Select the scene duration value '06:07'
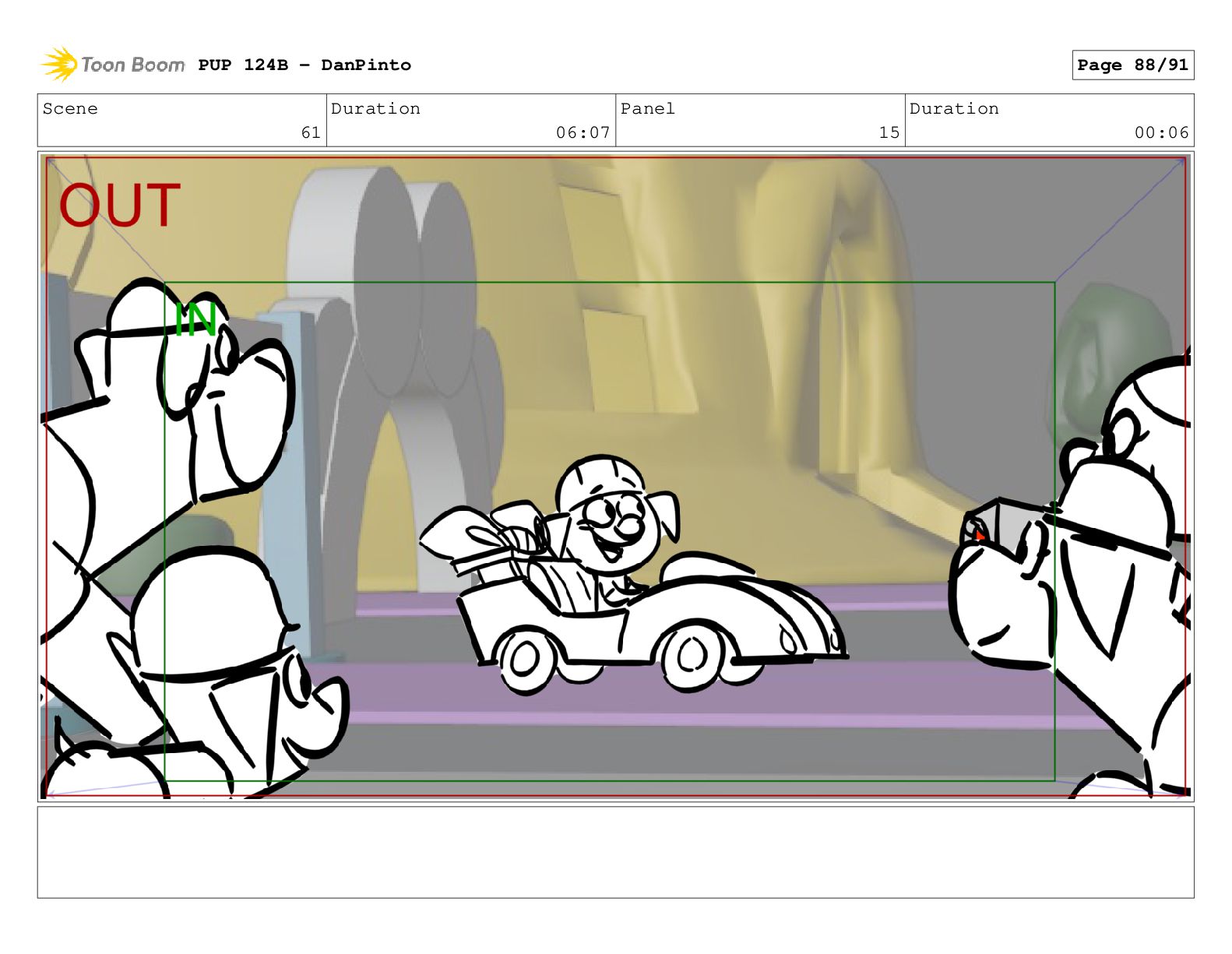This screenshot has height=954, width=1232. (x=583, y=132)
